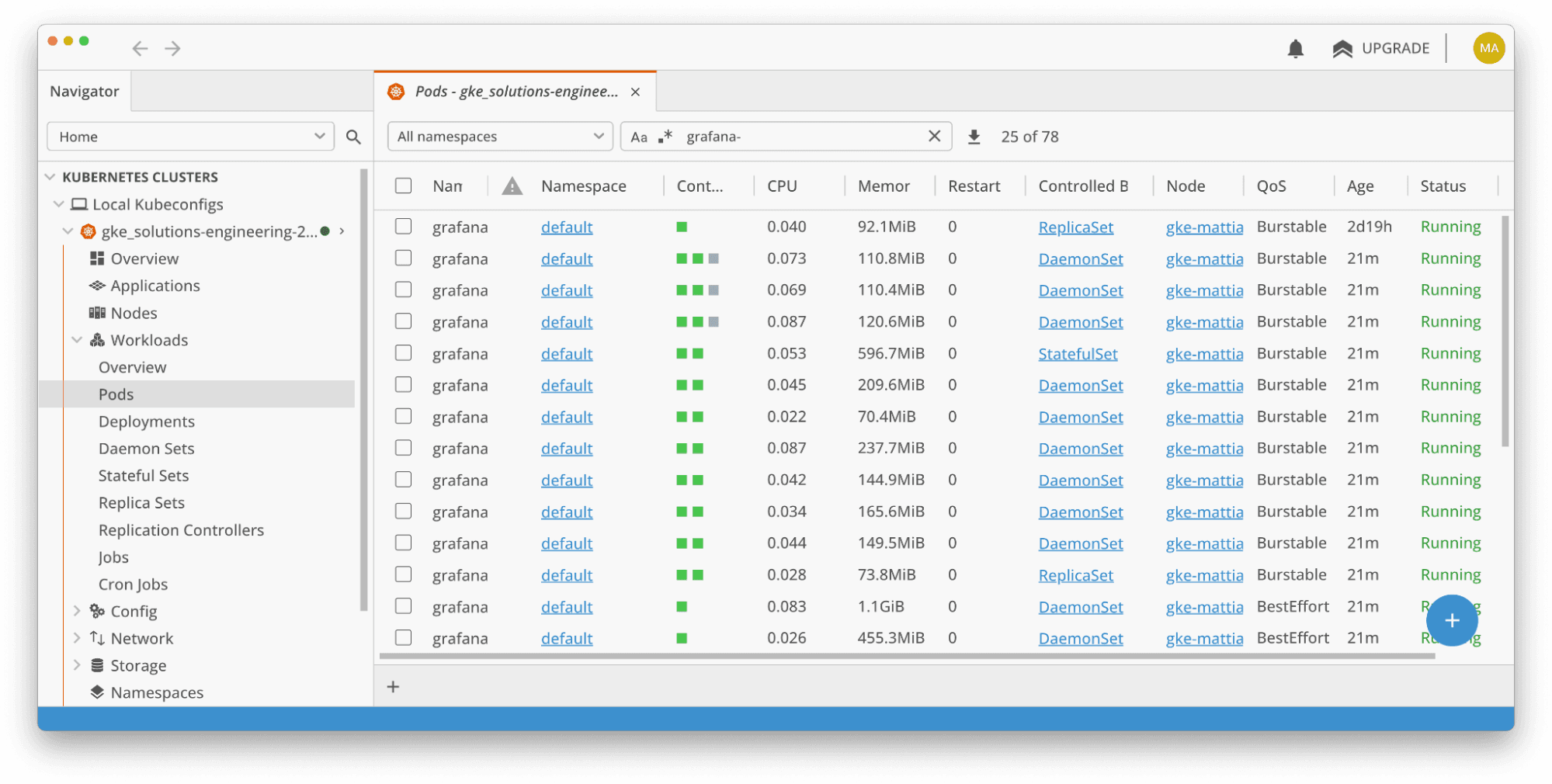
Task: Open Workloads Overview item
Action: pos(132,367)
